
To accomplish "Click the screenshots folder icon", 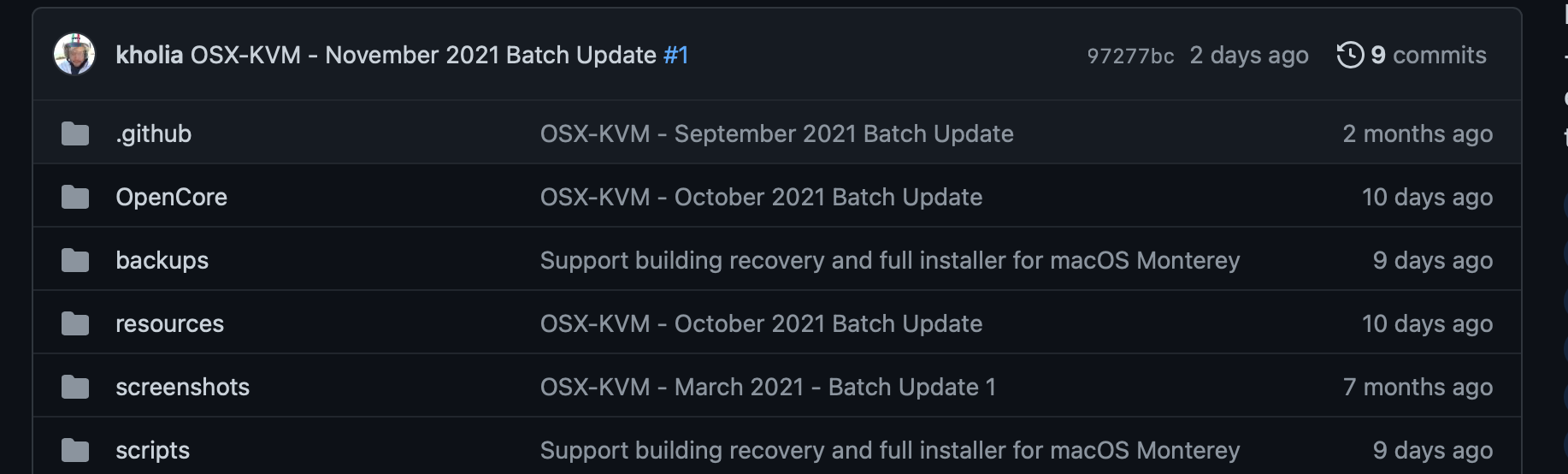I will (75, 388).
